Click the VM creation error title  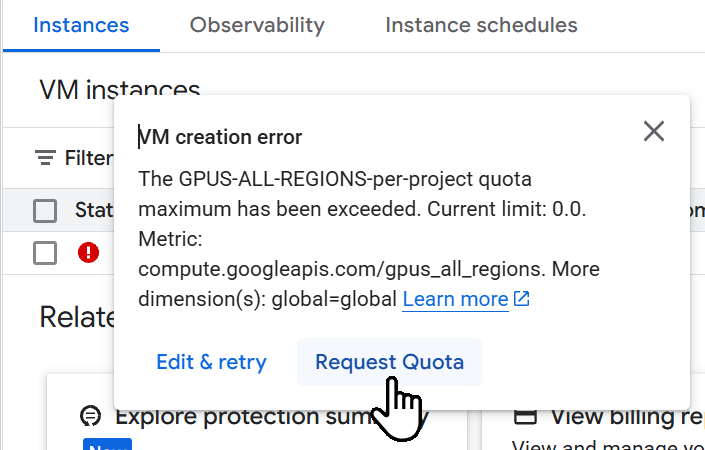[220, 137]
